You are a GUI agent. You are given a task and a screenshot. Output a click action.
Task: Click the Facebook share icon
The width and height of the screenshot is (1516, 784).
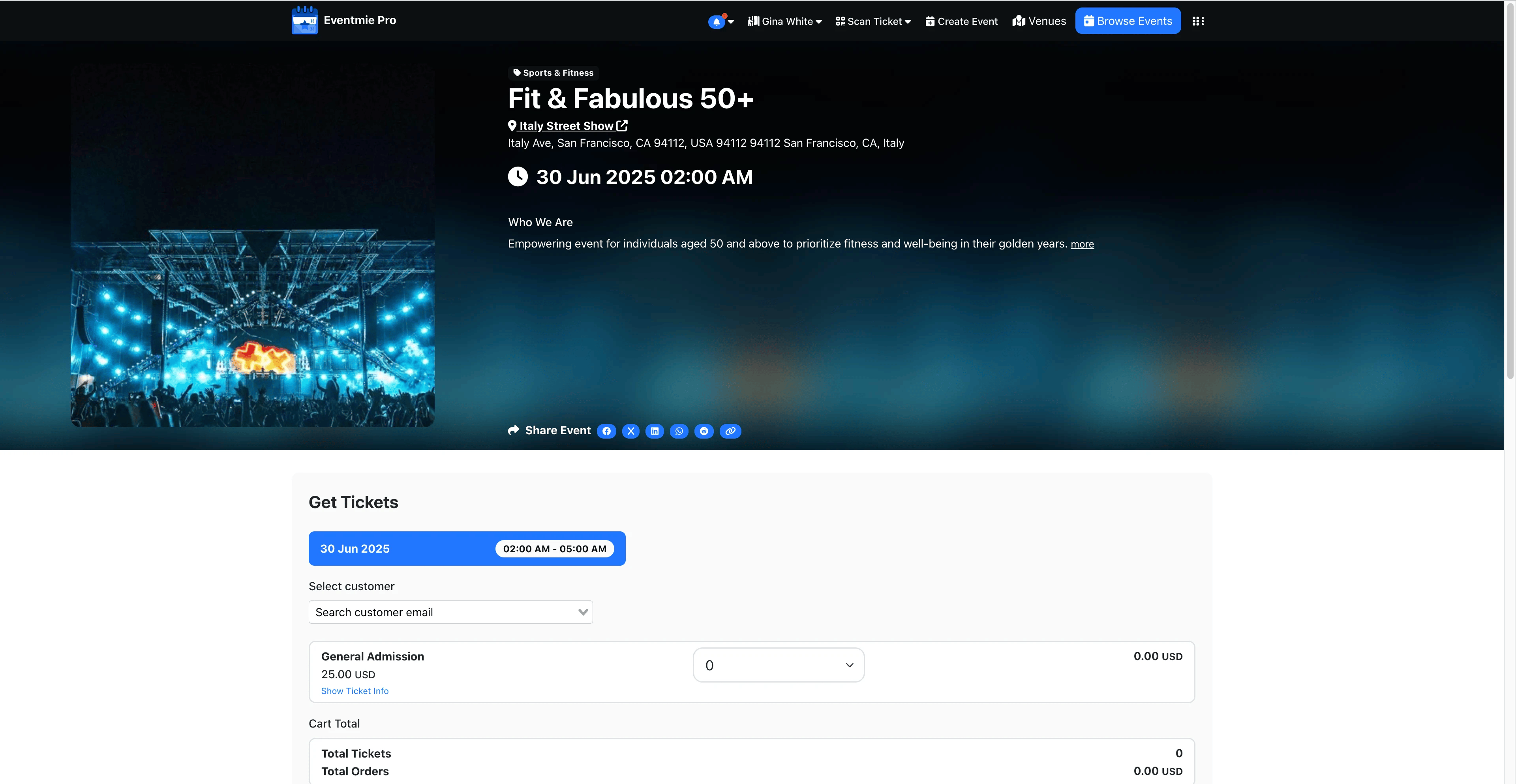[x=606, y=431]
